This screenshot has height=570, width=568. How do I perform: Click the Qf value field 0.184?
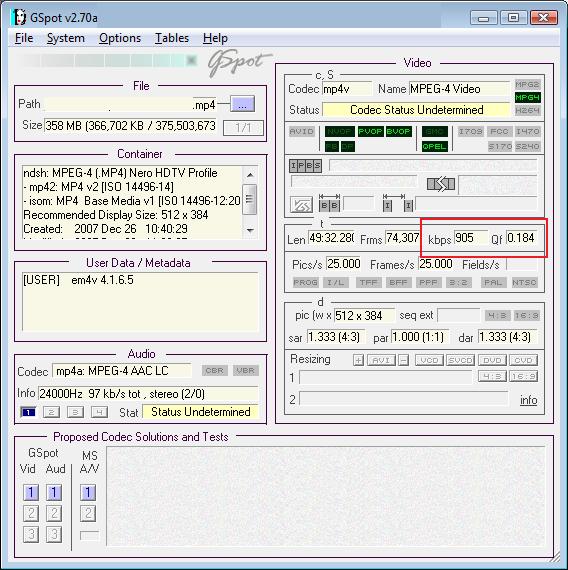[x=521, y=238]
